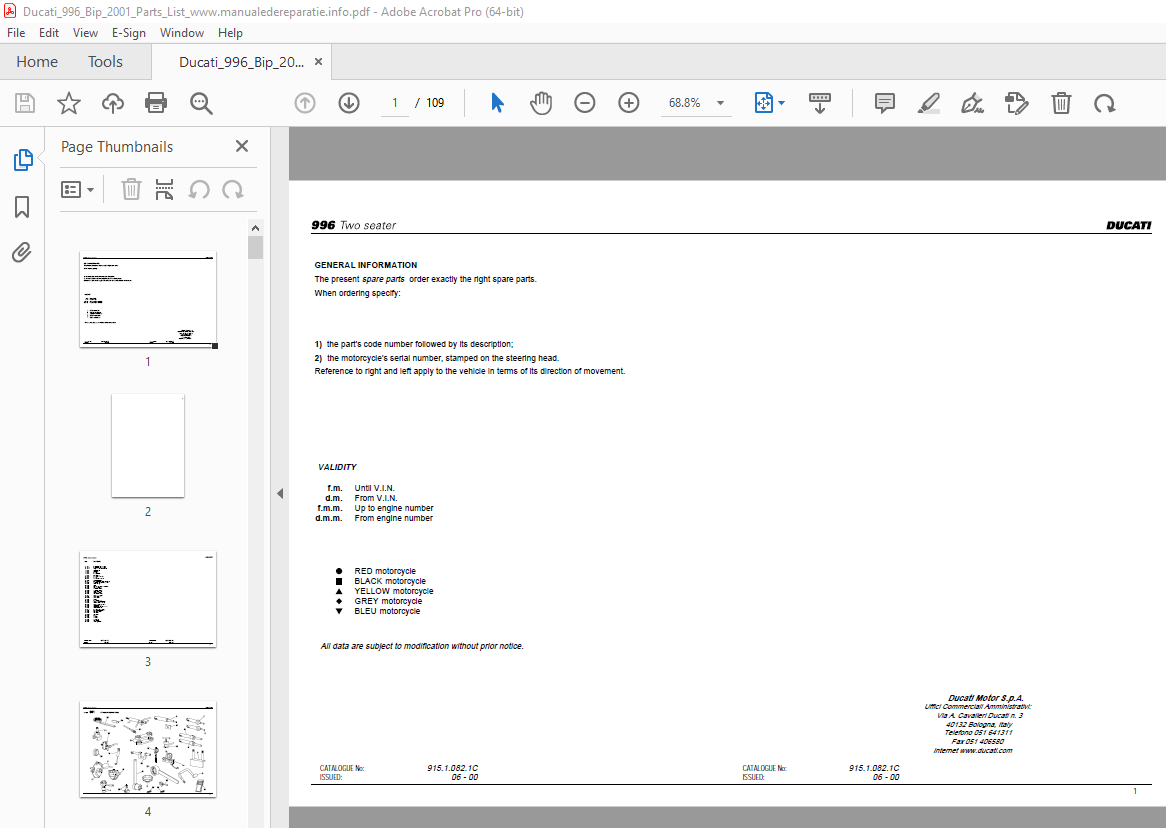Click the 68.8% zoom value field

tap(684, 103)
